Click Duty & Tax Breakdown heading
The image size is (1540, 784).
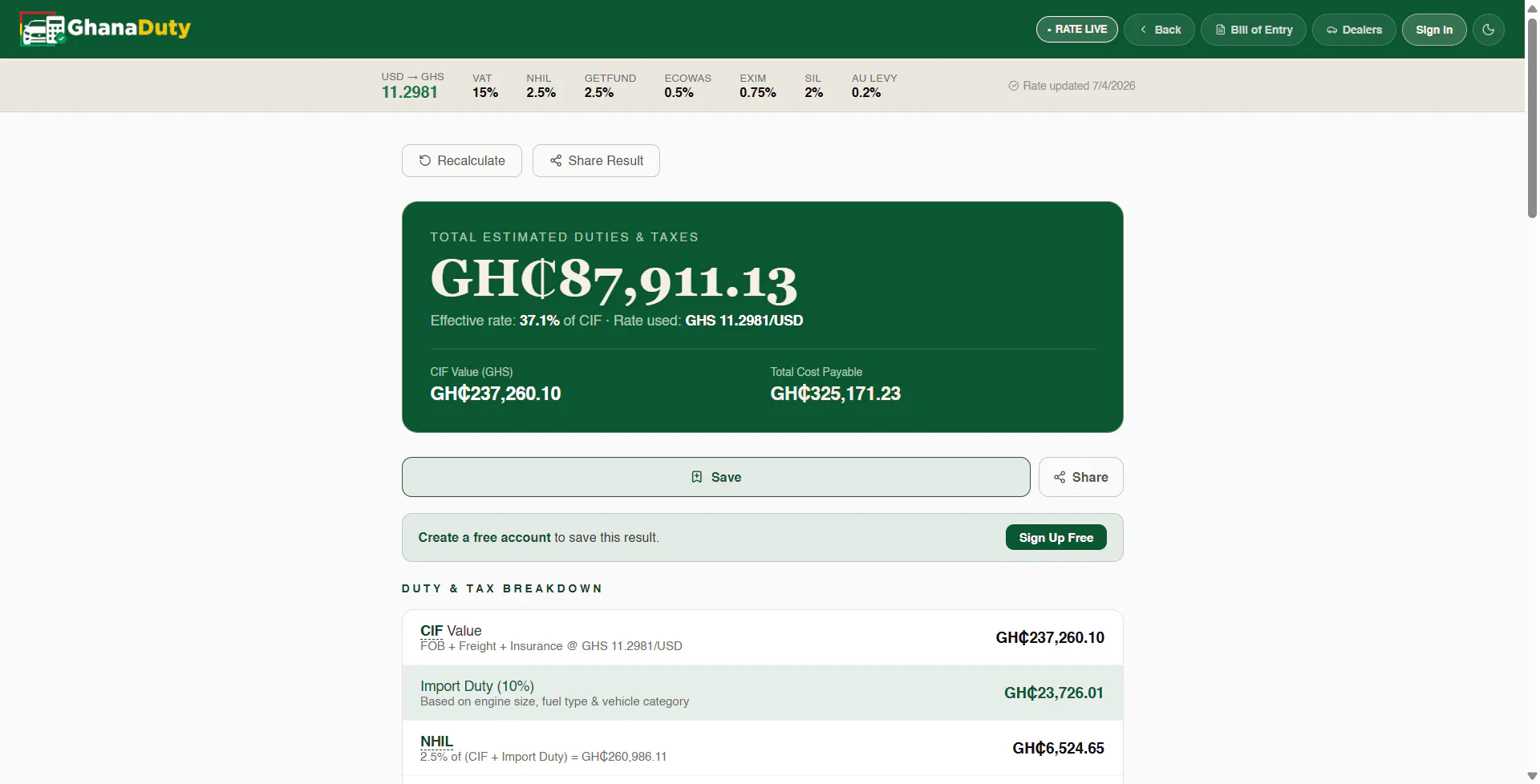pyautogui.click(x=502, y=588)
